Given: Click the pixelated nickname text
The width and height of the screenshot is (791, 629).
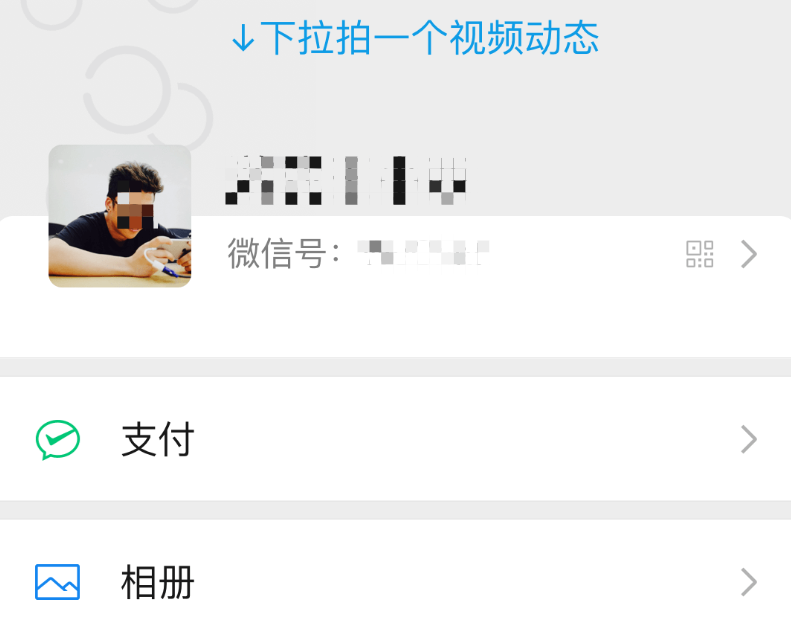Looking at the screenshot, I should point(346,180).
